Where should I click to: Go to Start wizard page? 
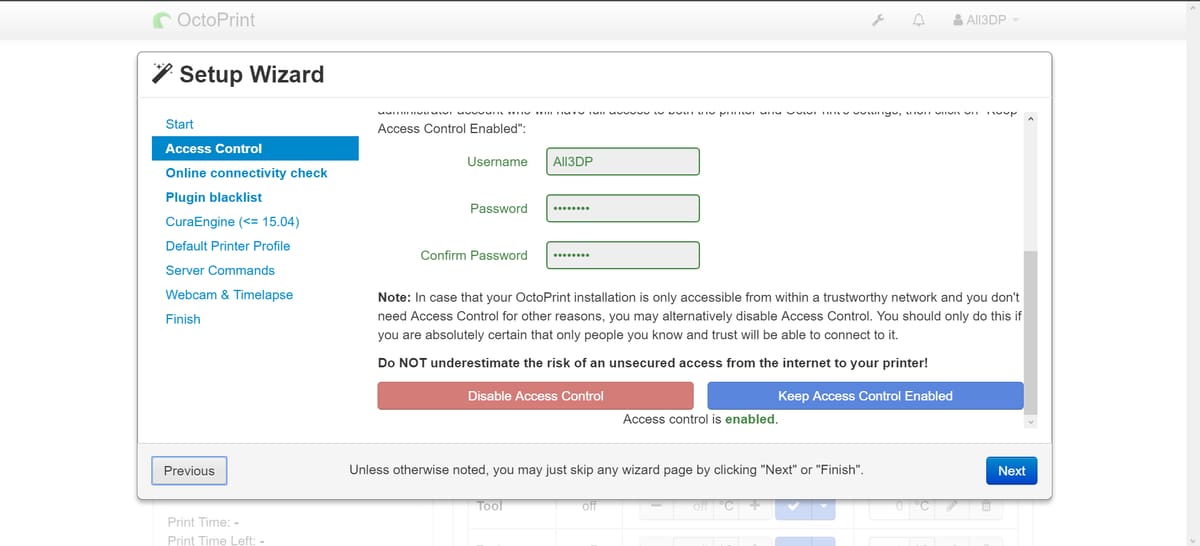(x=180, y=124)
